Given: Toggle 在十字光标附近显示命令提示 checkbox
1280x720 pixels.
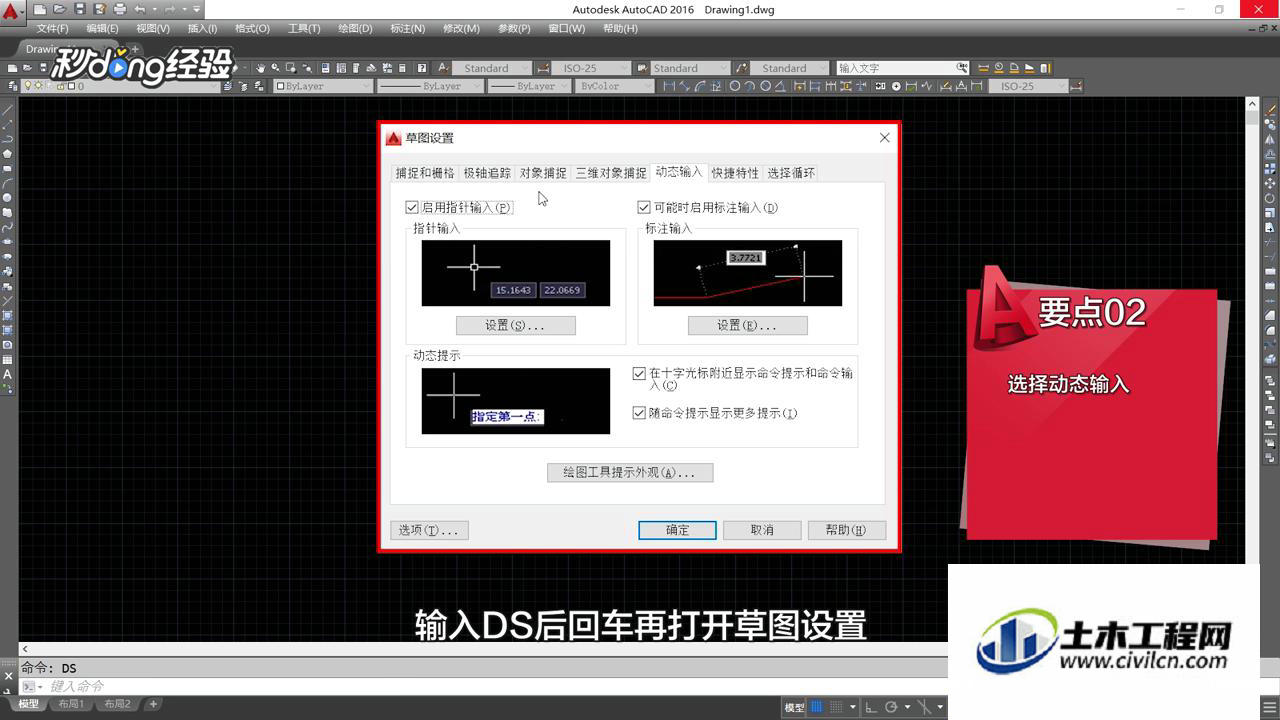Looking at the screenshot, I should tap(640, 373).
